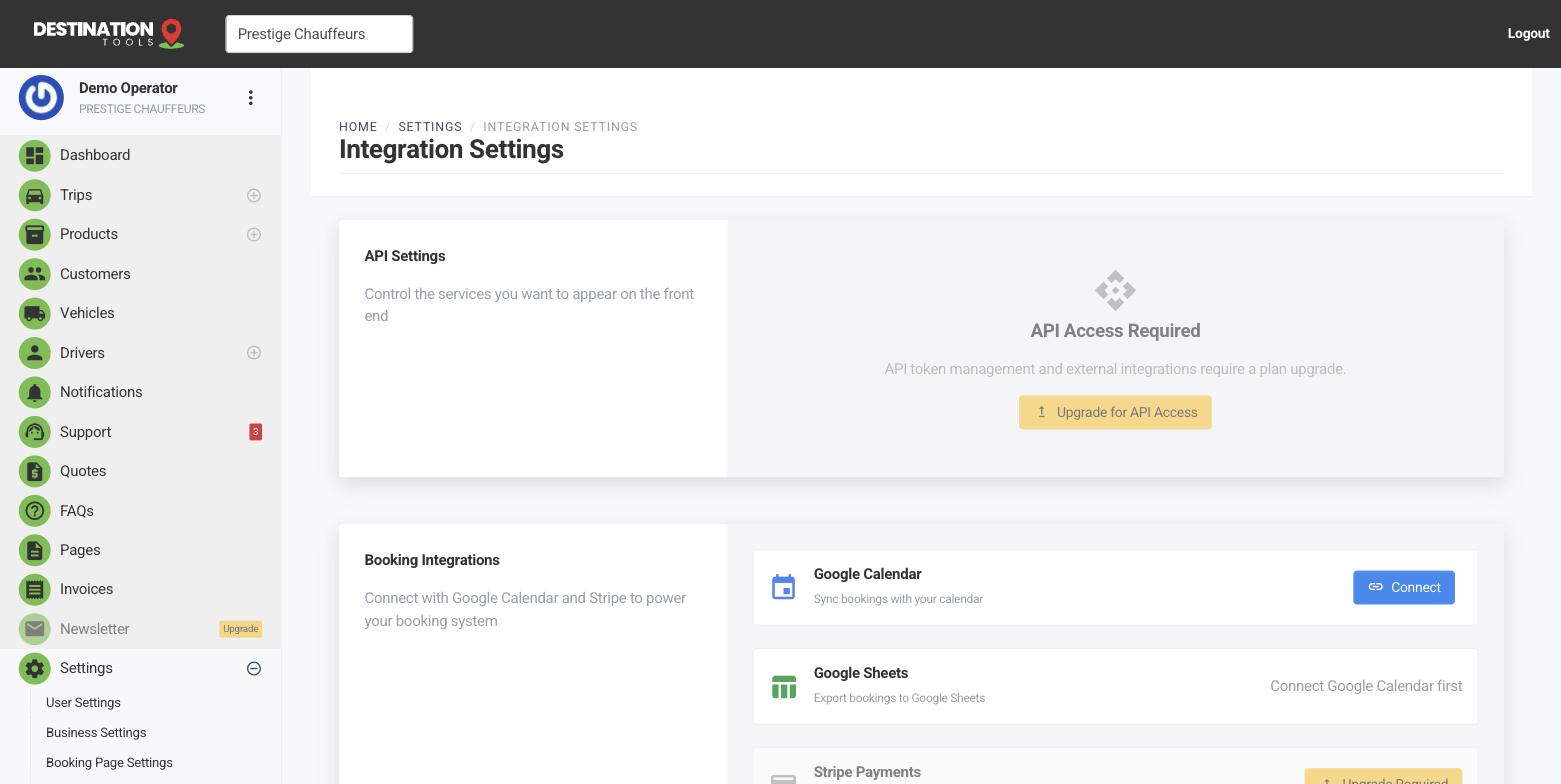Click the Destination Tools logo
The width and height of the screenshot is (1561, 784).
coord(108,33)
